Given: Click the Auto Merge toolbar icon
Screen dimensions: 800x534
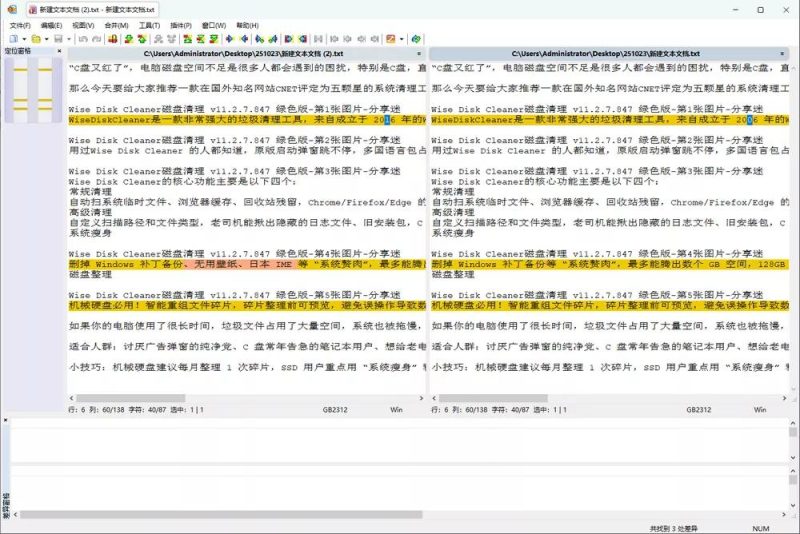Looking at the screenshot, I should click(x=318, y=39).
